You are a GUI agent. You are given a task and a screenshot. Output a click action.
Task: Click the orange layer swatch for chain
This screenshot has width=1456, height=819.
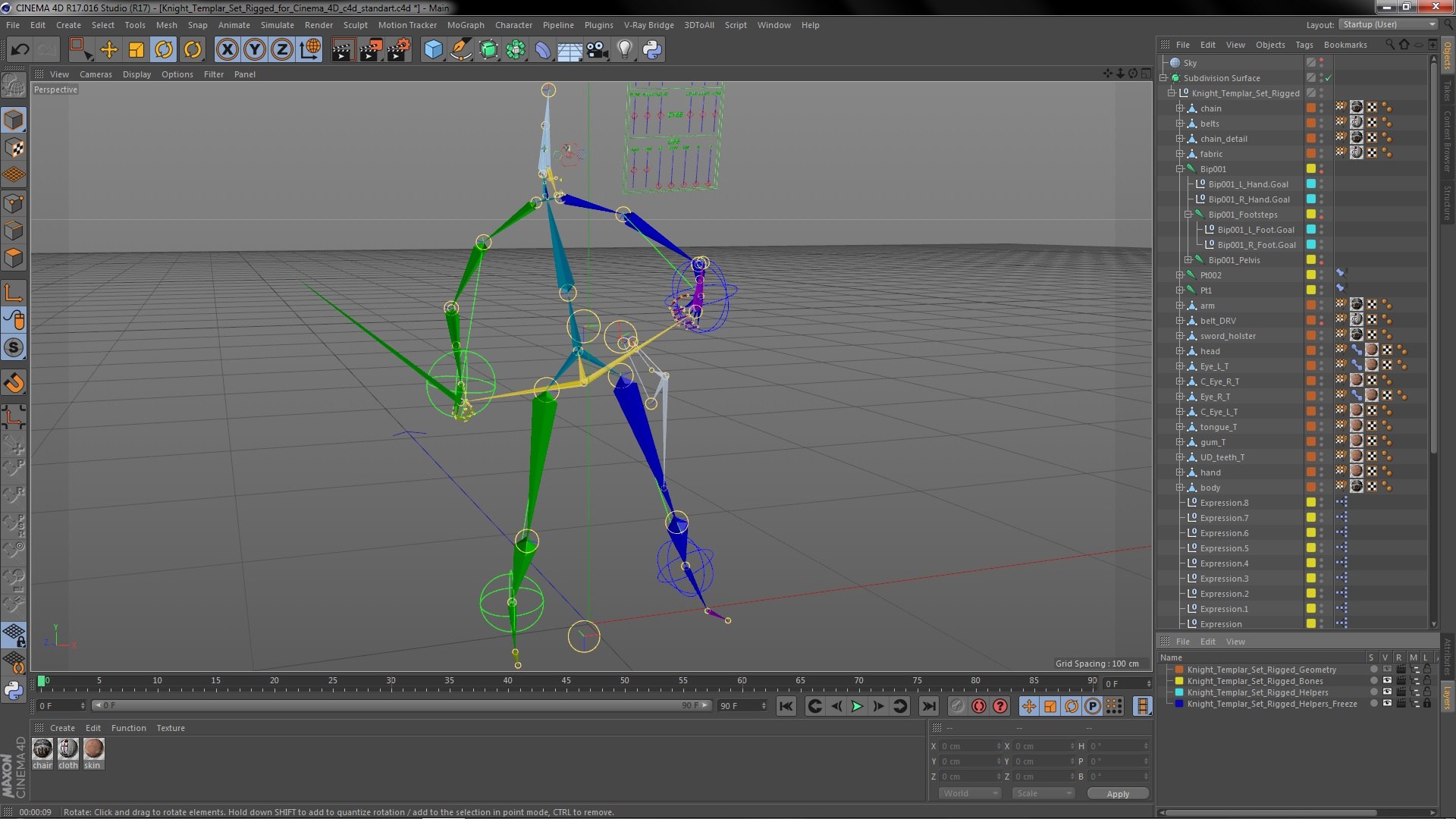[x=1310, y=108]
